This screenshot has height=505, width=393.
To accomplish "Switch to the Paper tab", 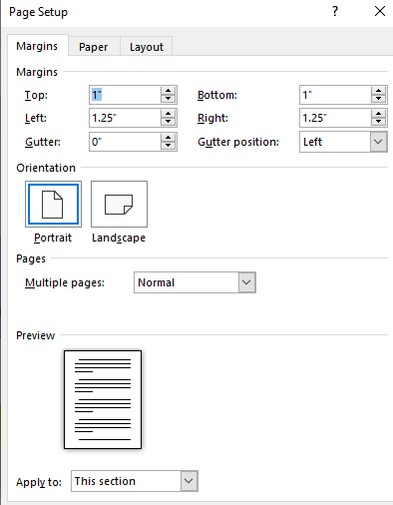I will 93,47.
